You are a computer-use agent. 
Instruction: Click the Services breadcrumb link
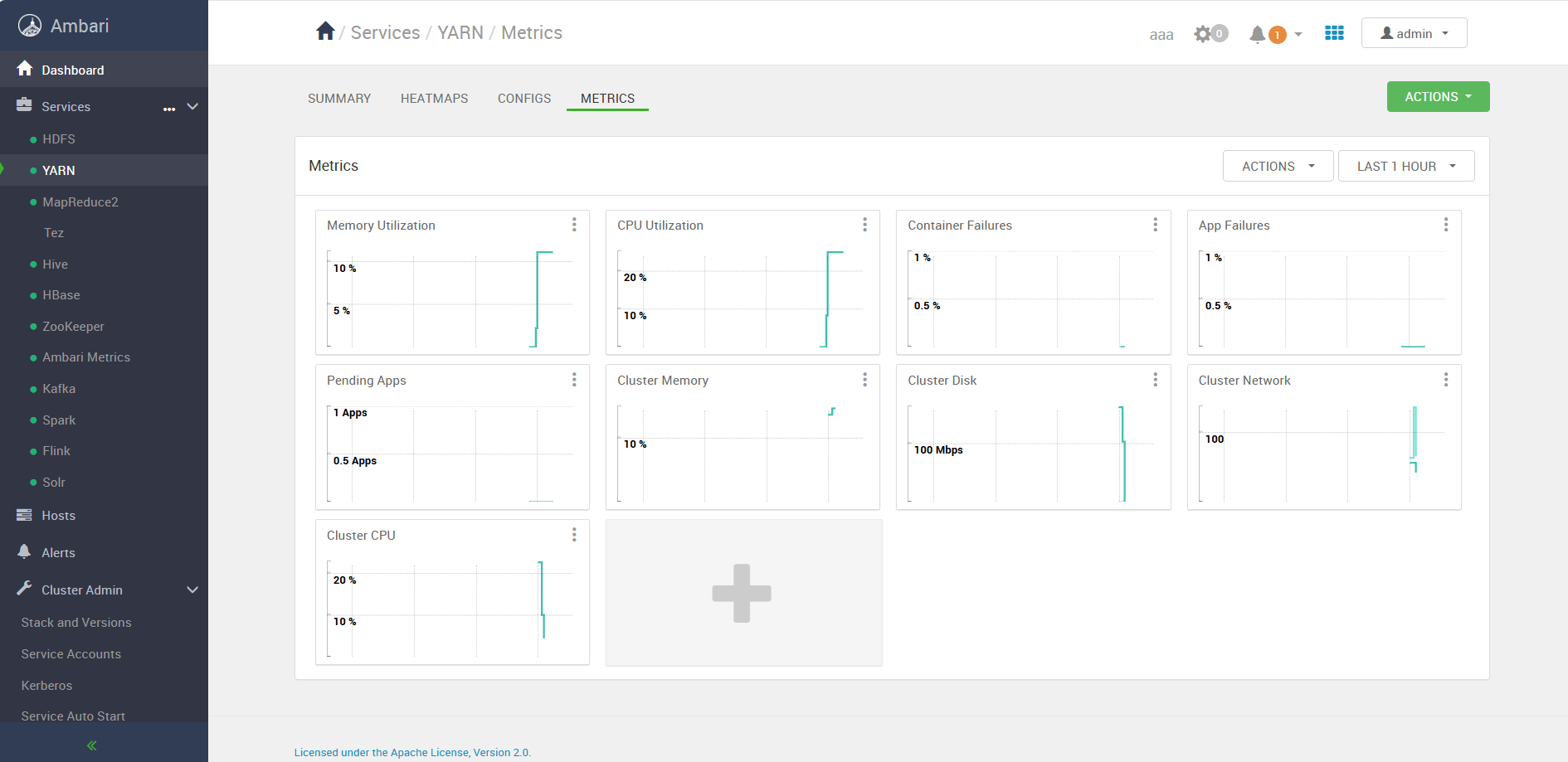(x=385, y=32)
